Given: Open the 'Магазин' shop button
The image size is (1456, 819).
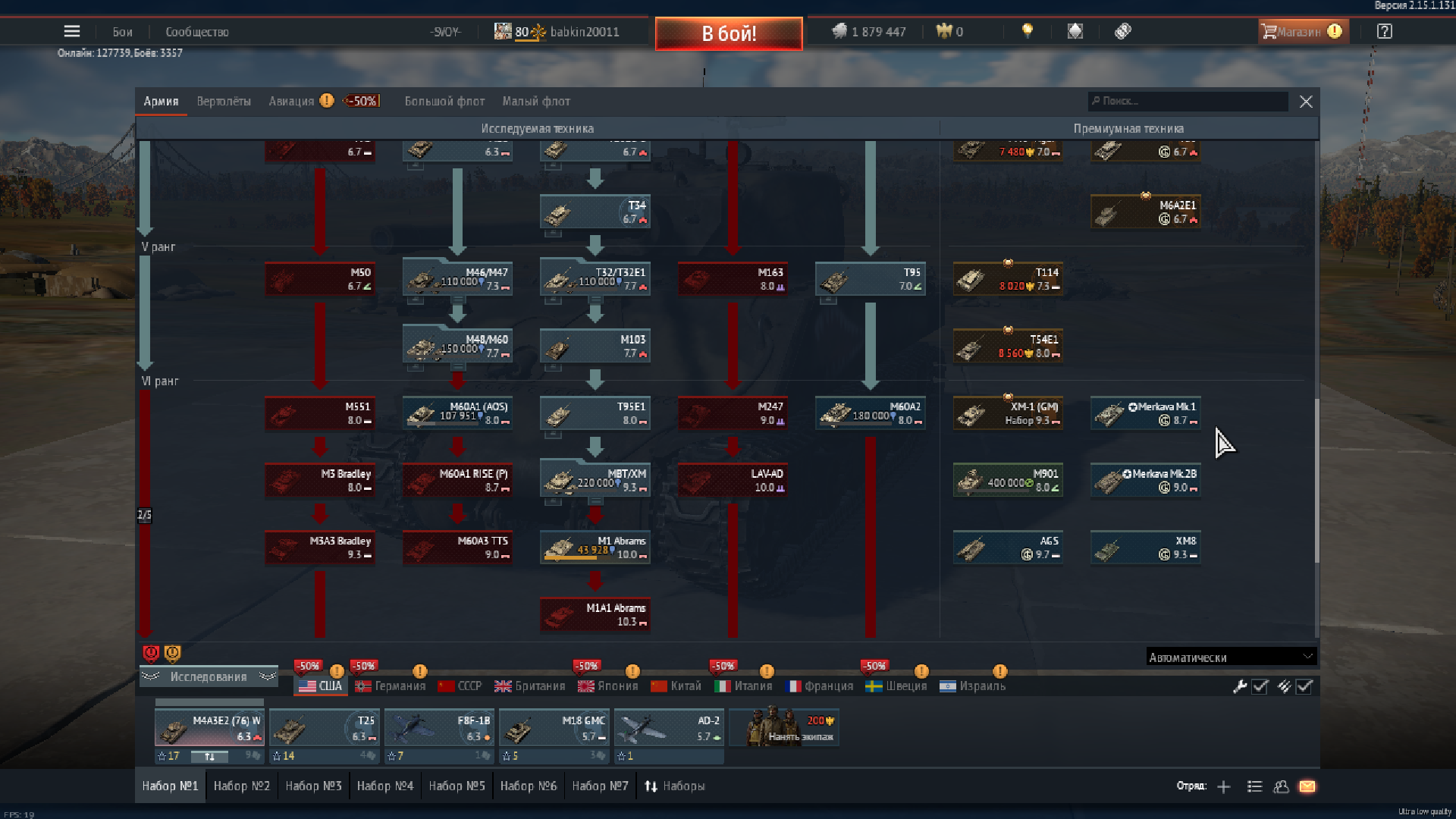Looking at the screenshot, I should [1303, 31].
